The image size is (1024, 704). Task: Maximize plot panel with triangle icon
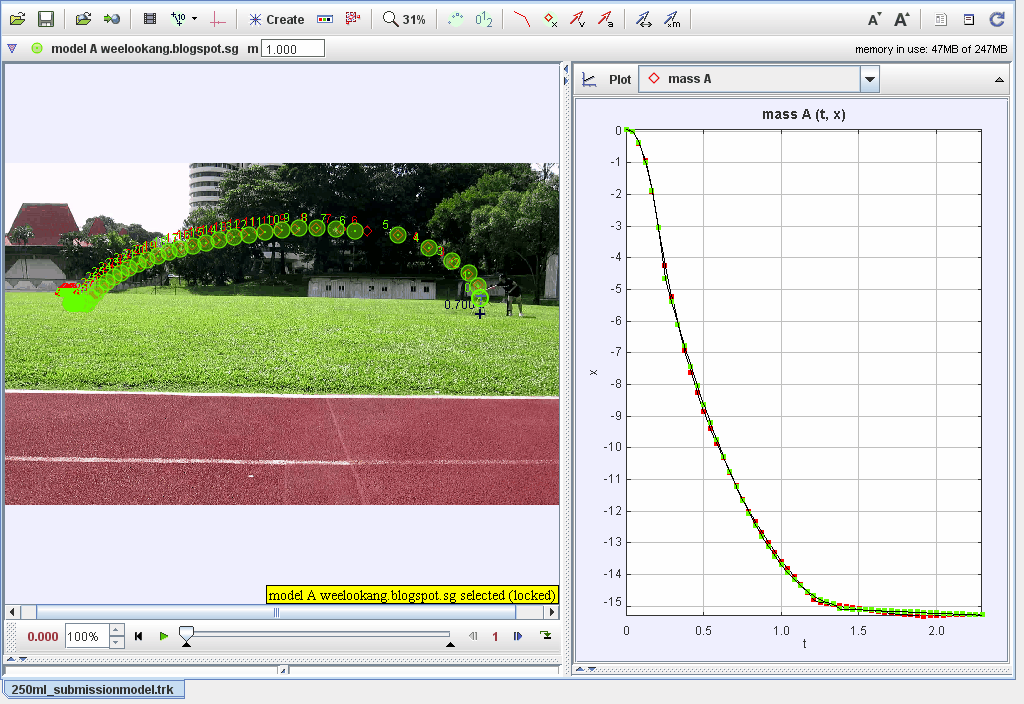pyautogui.click(x=999, y=80)
